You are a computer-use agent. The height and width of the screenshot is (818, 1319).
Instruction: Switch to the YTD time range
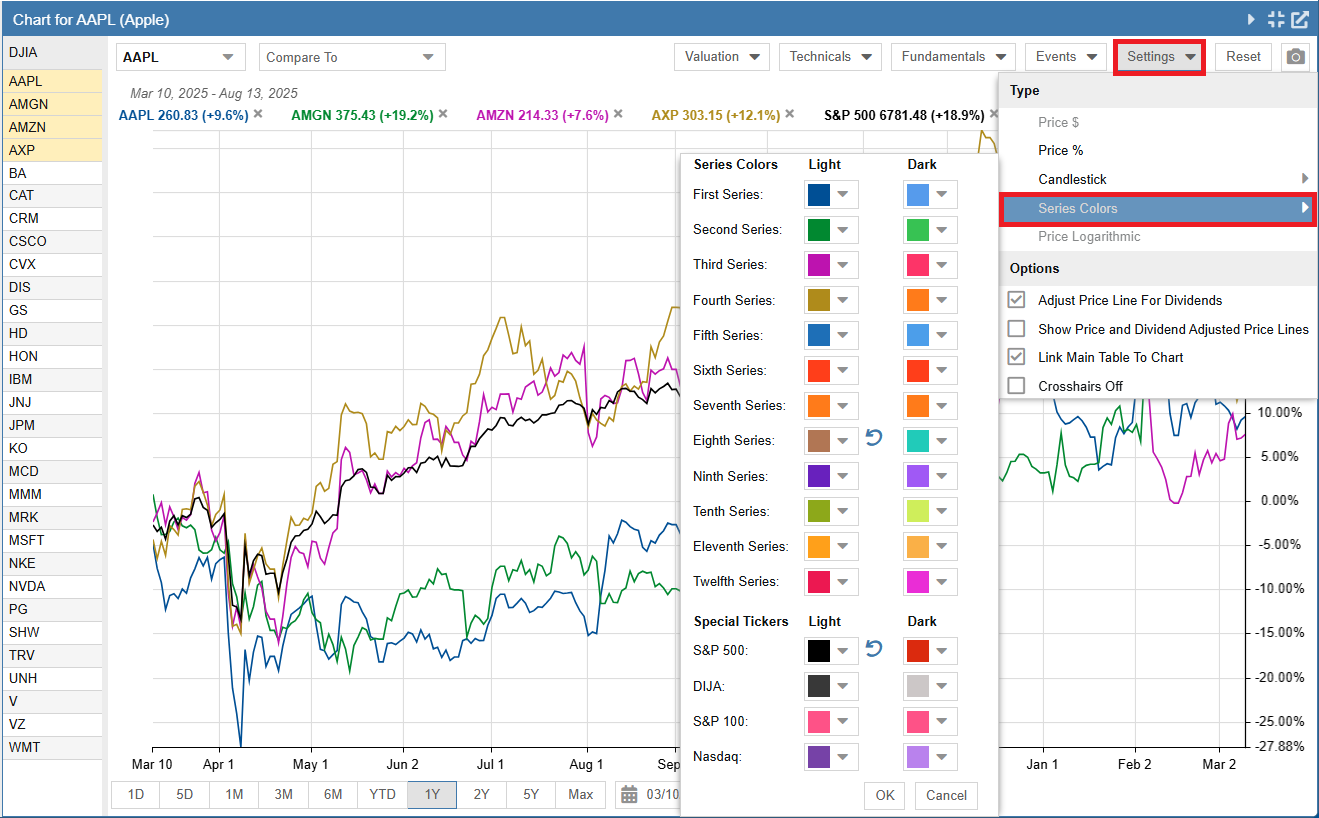click(x=383, y=795)
